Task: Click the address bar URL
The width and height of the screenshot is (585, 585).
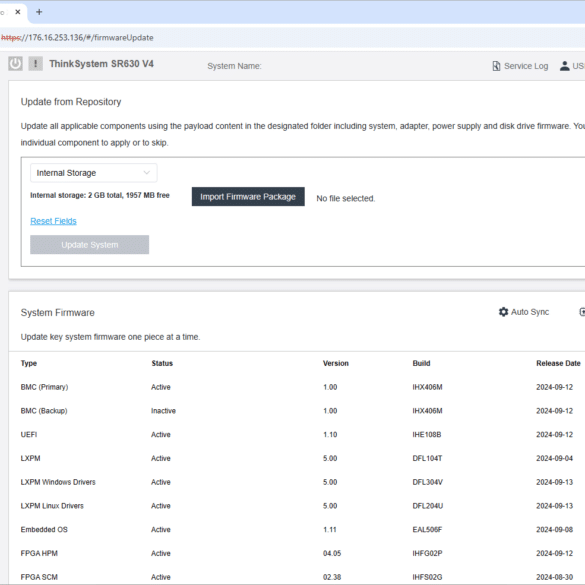Action: coord(77,38)
